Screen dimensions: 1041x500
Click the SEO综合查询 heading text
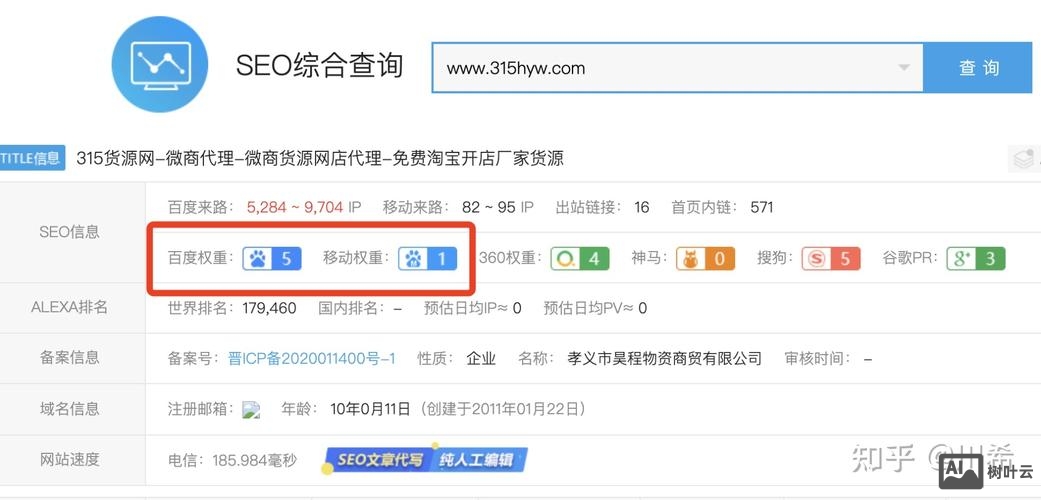(x=320, y=66)
